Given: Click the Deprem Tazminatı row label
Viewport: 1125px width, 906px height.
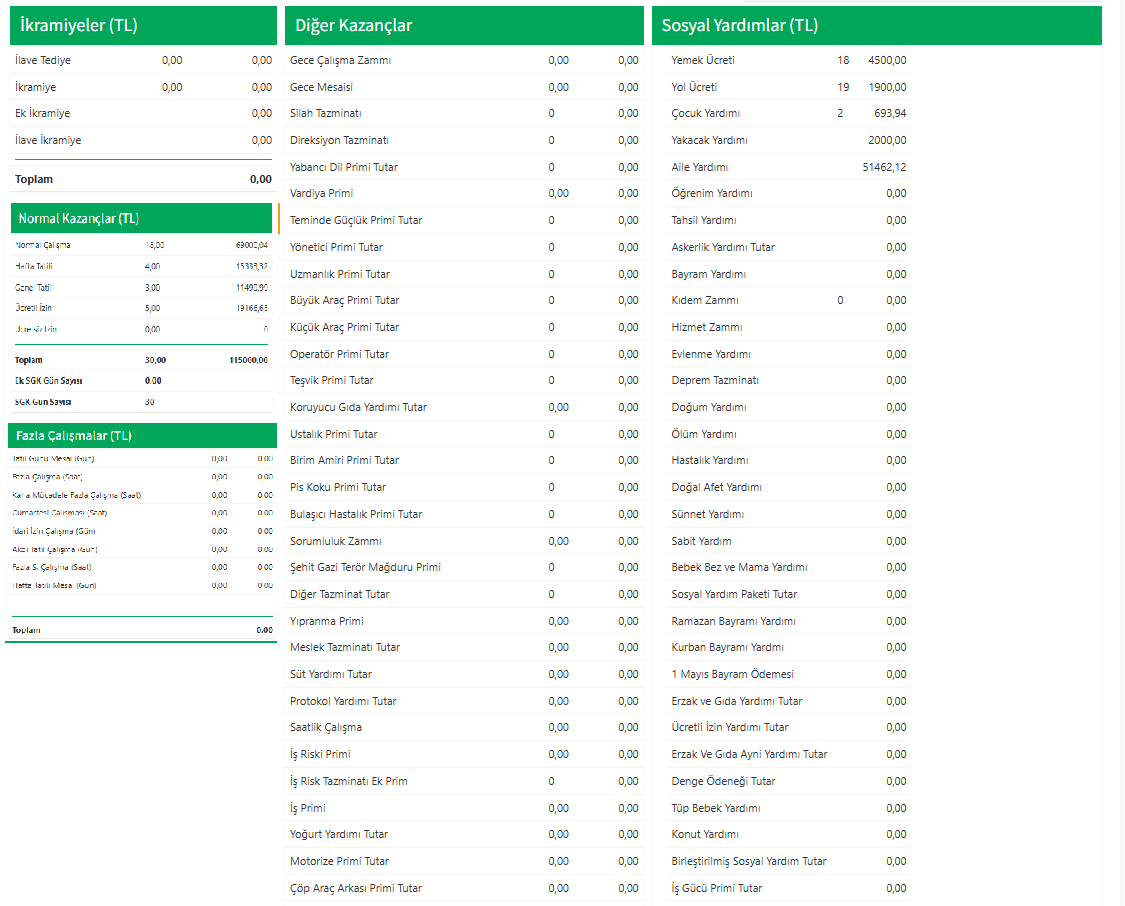Looking at the screenshot, I should 715,380.
